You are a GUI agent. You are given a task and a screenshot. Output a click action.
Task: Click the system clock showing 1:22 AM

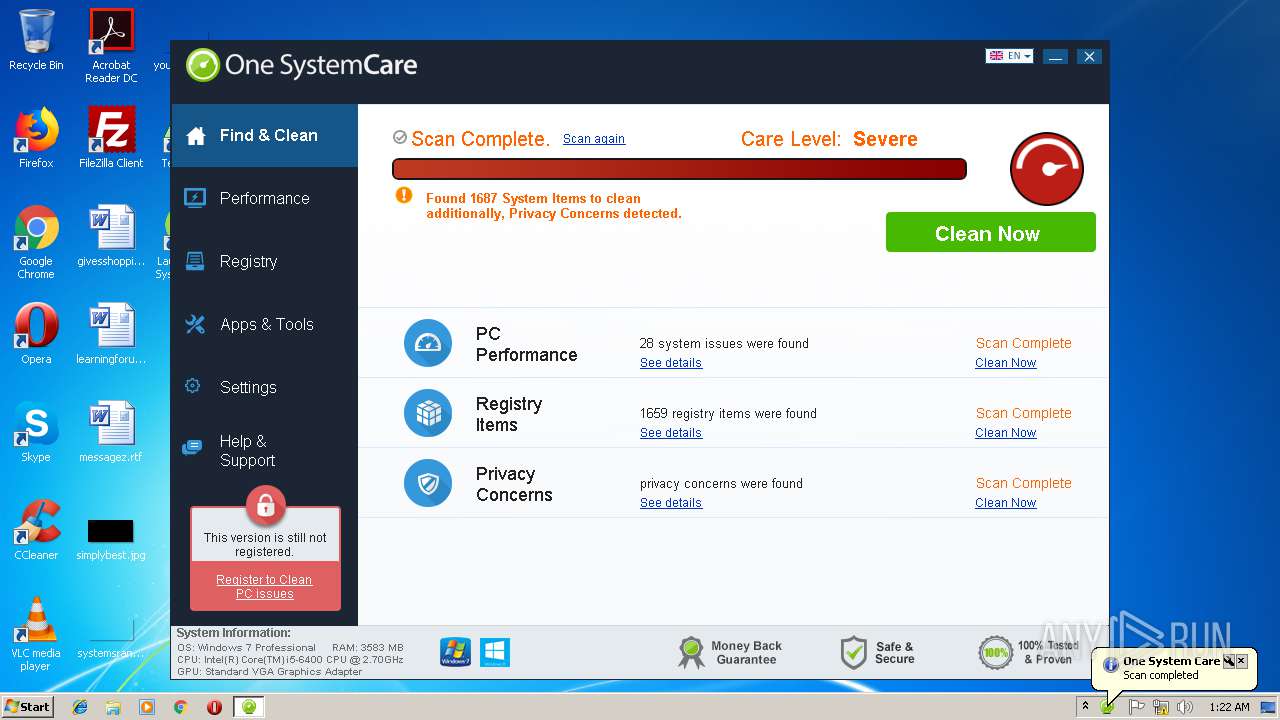coord(1229,707)
